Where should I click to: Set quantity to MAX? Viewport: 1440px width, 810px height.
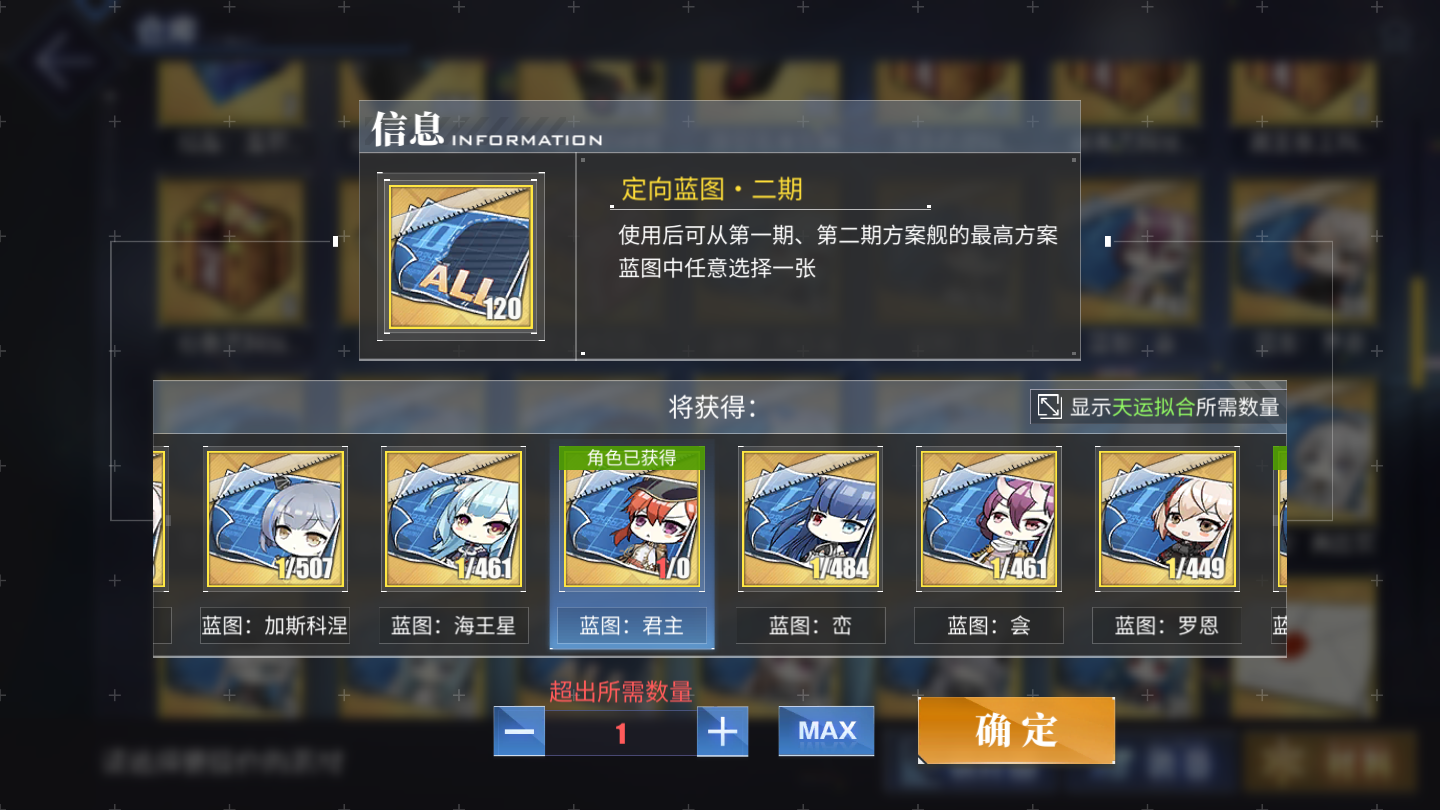coord(826,731)
